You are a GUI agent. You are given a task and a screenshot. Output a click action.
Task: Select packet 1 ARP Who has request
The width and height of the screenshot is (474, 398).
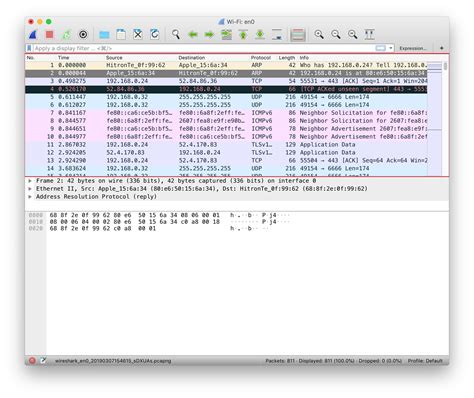[x=226, y=65]
